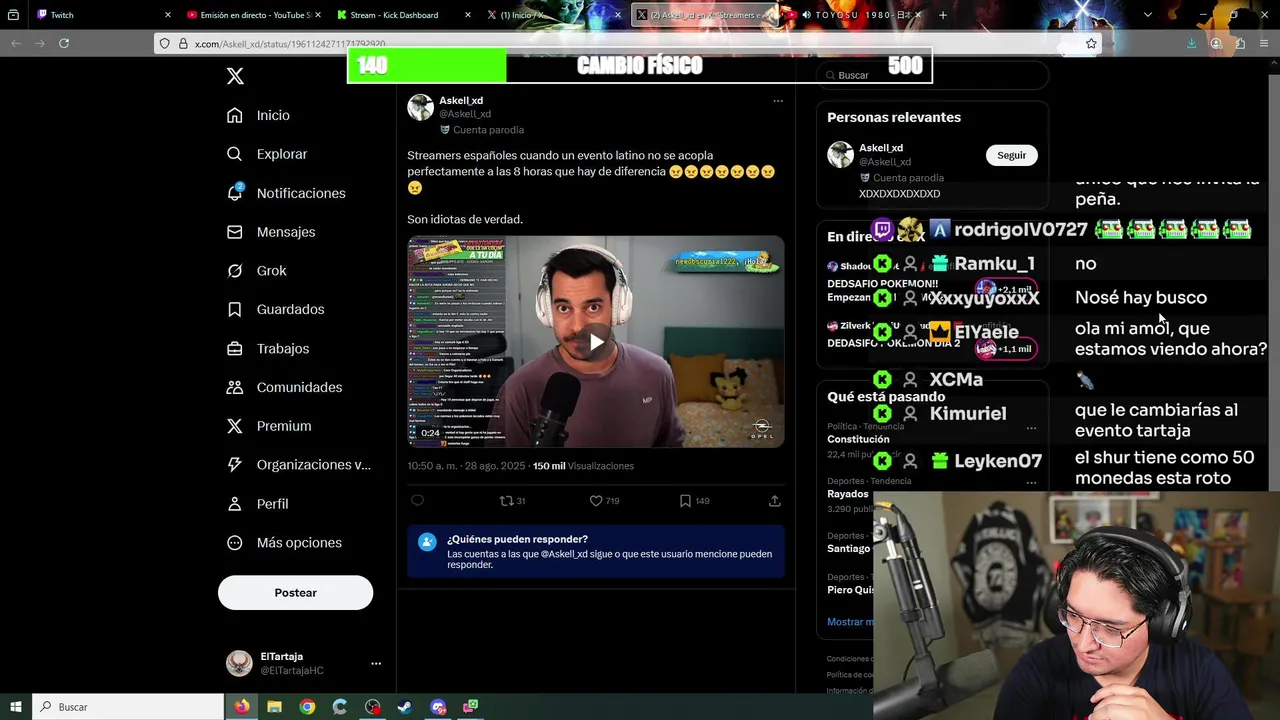Switch to the (1) Inicio / X tab
The image size is (1280, 720).
[553, 15]
